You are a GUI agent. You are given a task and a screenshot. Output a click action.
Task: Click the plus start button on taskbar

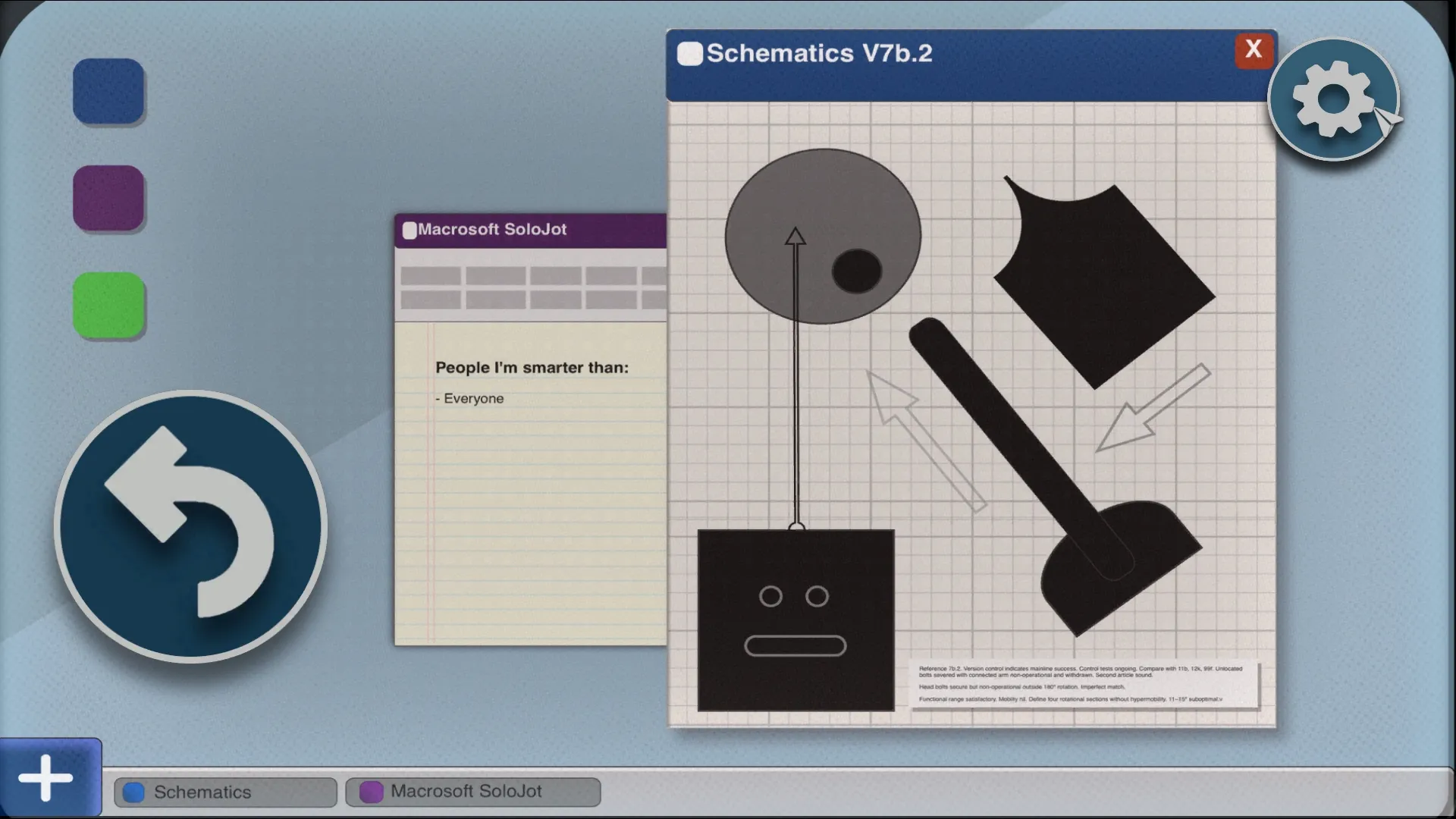point(47,778)
